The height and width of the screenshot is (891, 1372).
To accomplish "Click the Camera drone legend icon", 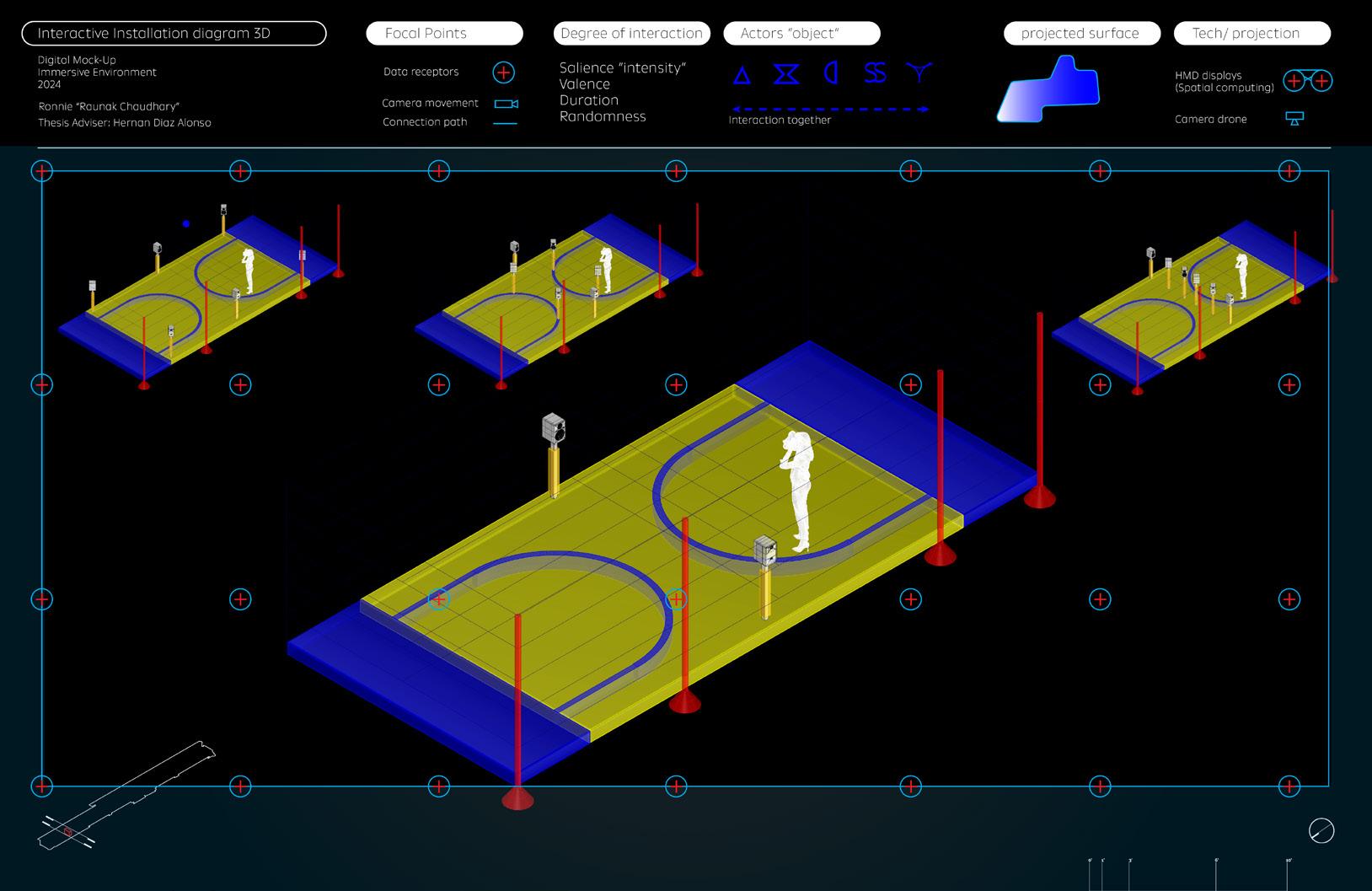I will click(x=1294, y=119).
